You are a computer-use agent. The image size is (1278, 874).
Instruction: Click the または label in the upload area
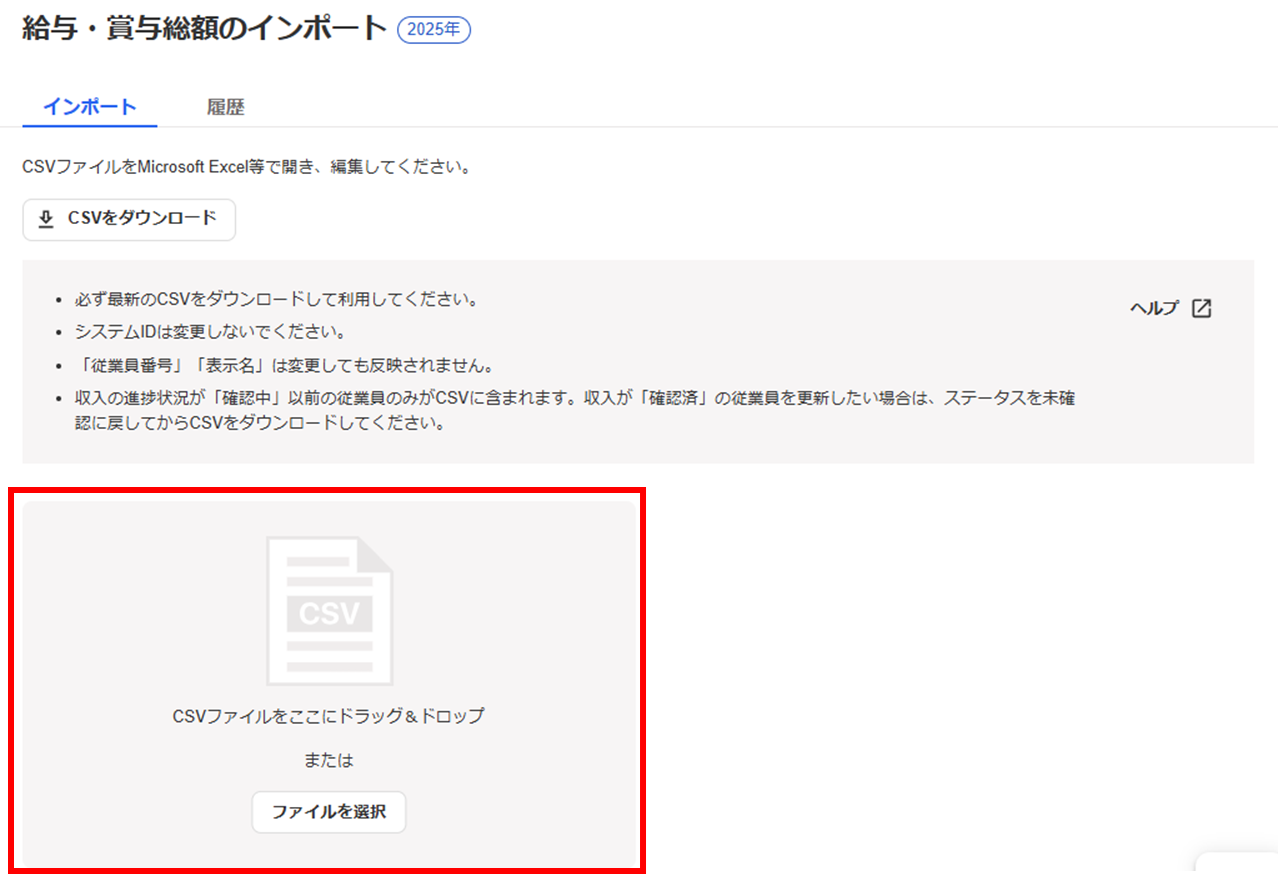(x=329, y=760)
